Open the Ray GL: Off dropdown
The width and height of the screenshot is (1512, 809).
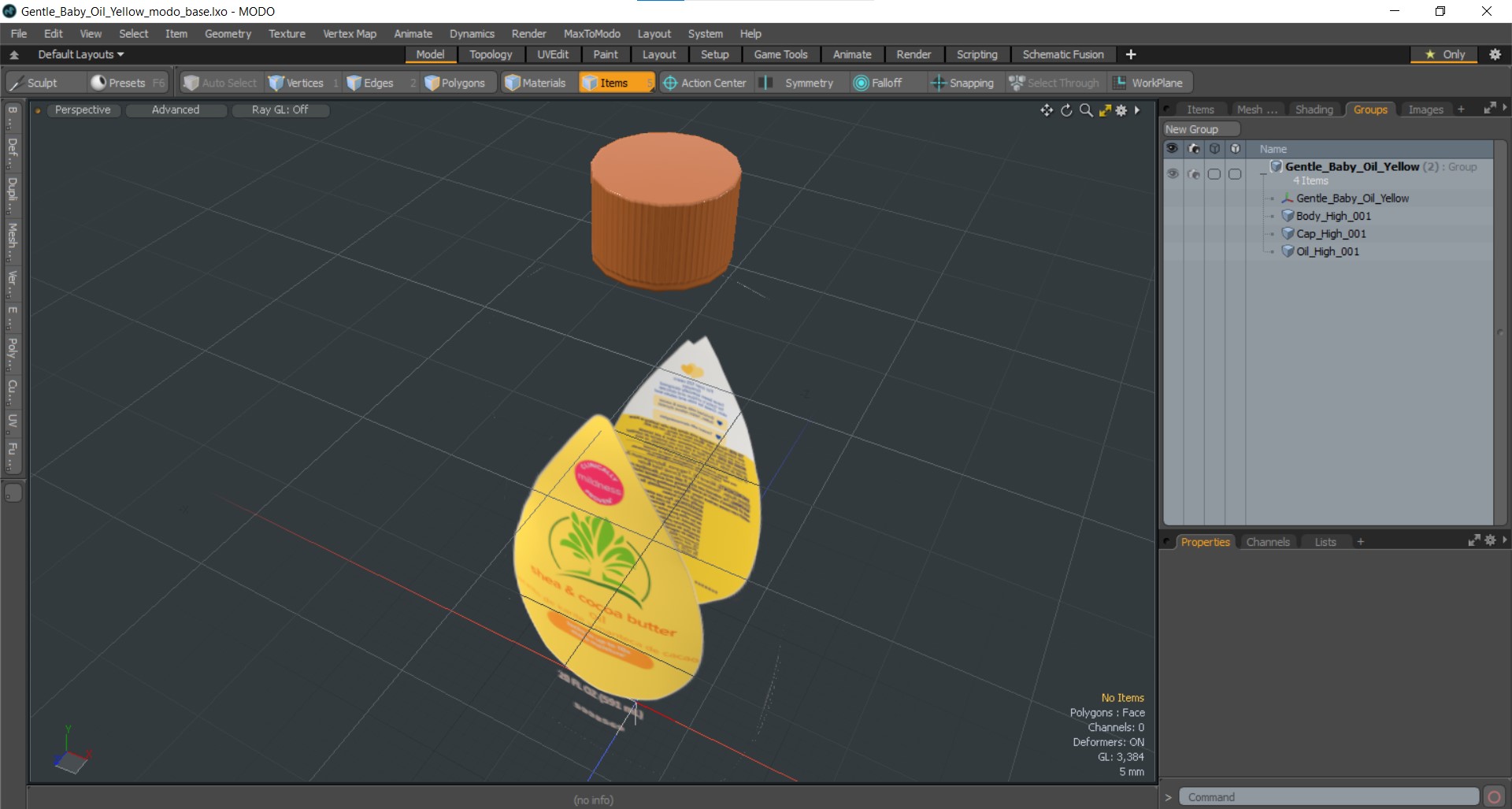[x=280, y=109]
